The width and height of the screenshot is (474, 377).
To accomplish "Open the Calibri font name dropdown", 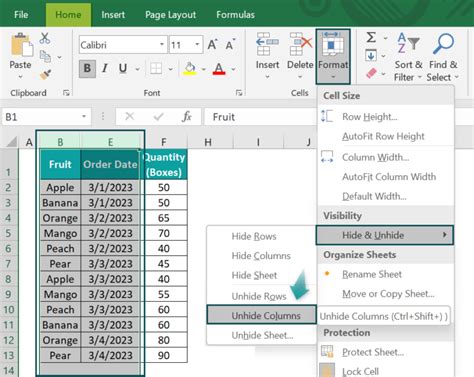I will click(162, 44).
